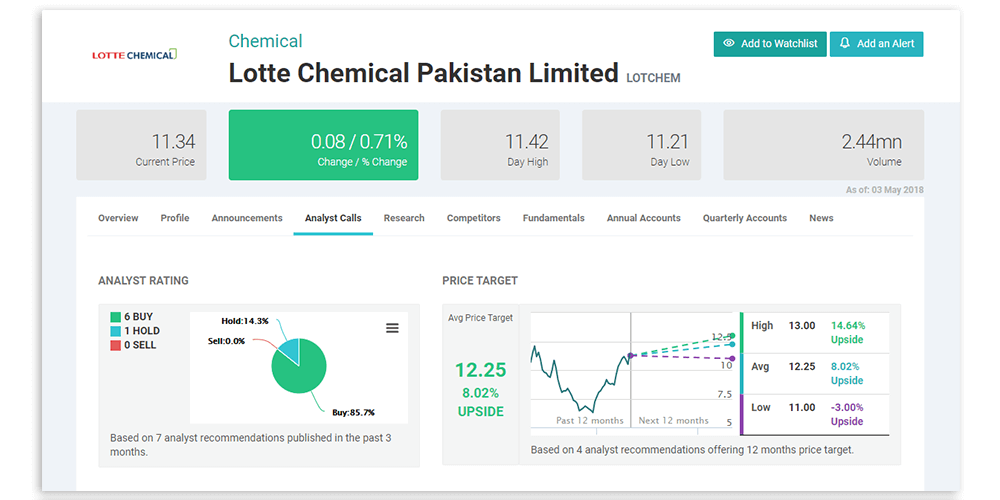Open the Overview tab
The width and height of the screenshot is (1000, 500).
click(x=118, y=218)
